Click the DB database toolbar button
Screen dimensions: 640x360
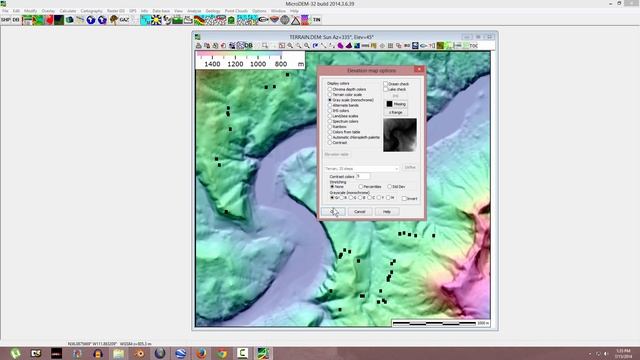[16, 20]
